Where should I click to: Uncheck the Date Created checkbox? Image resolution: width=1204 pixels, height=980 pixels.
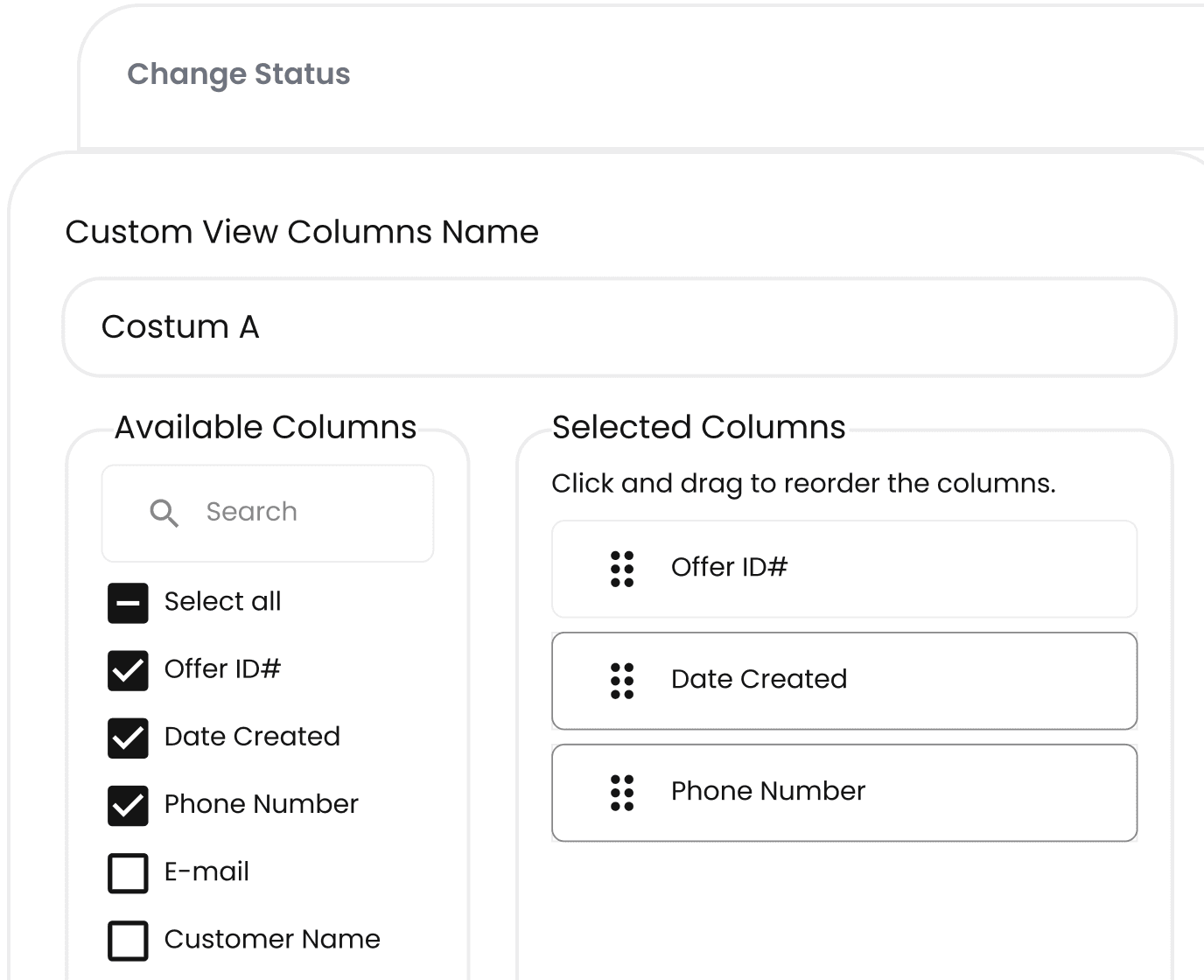128,738
